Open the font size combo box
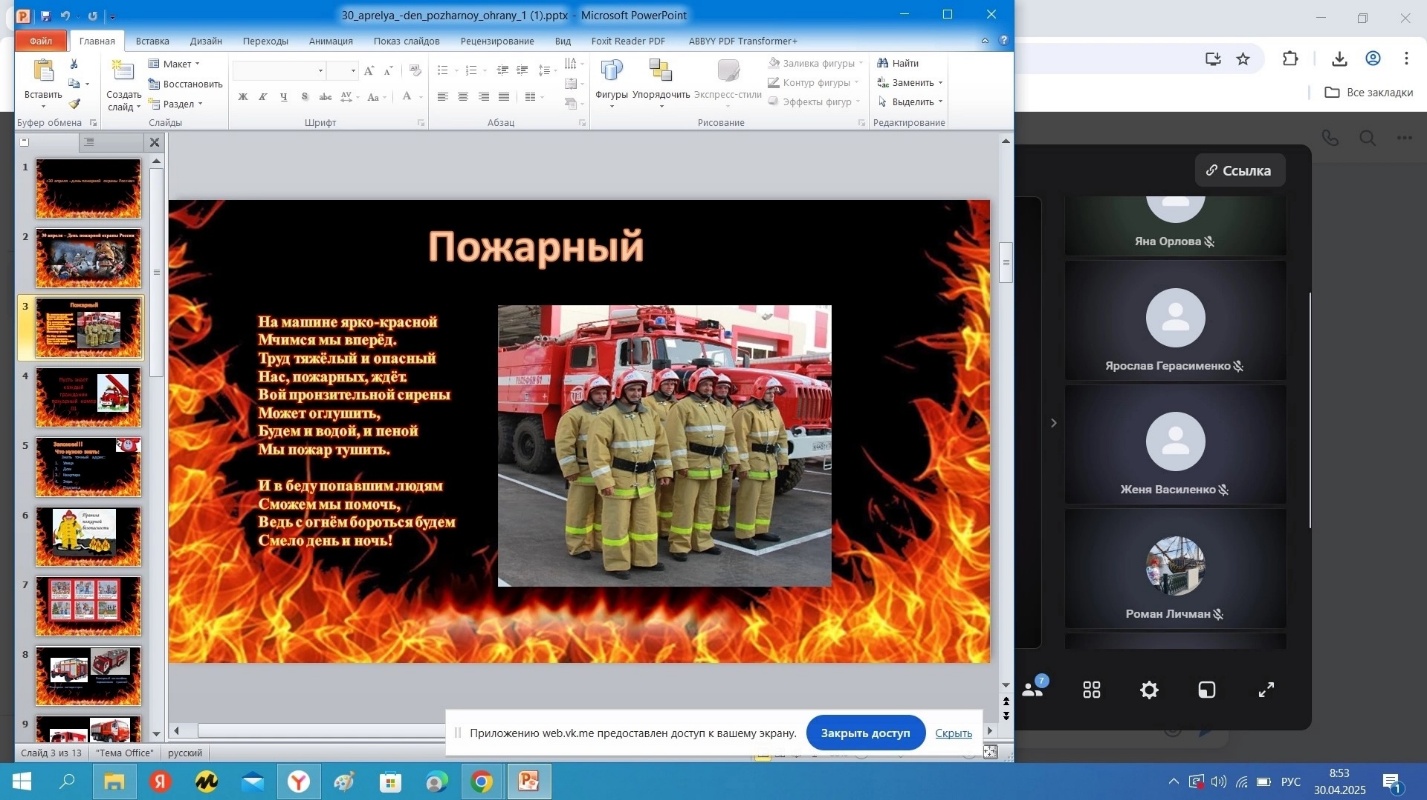Viewport: 1427px width, 800px height. (x=341, y=71)
